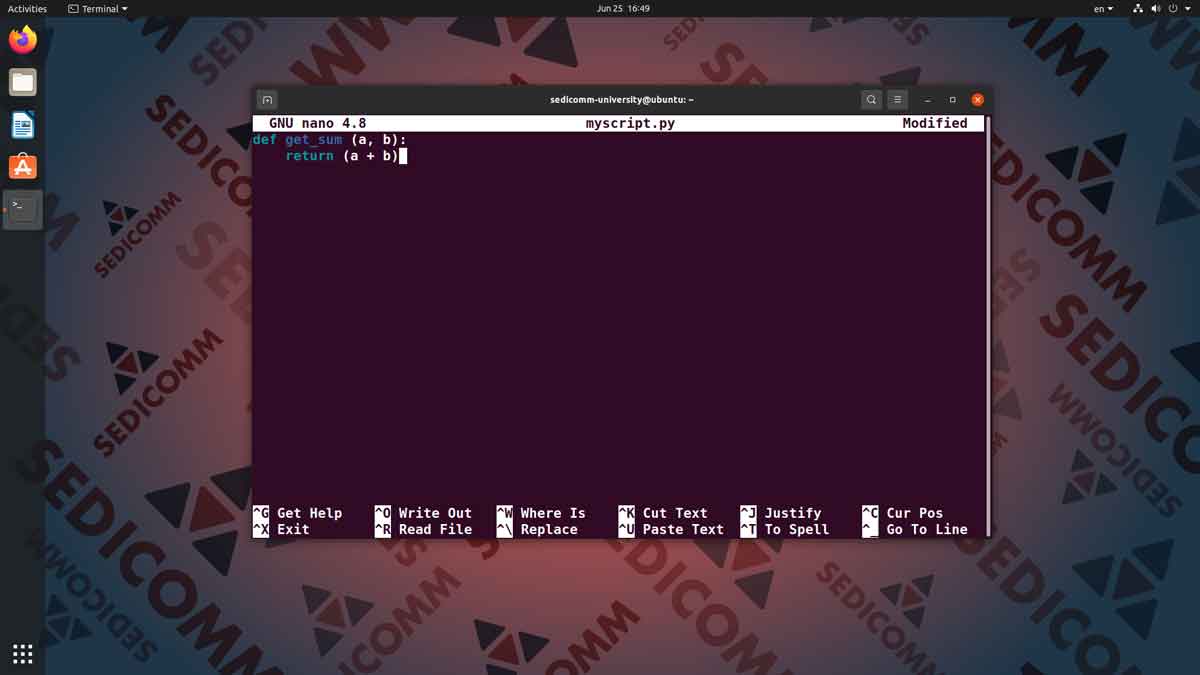1200x675 pixels.
Task: Open the Files manager in dock
Action: [x=23, y=82]
